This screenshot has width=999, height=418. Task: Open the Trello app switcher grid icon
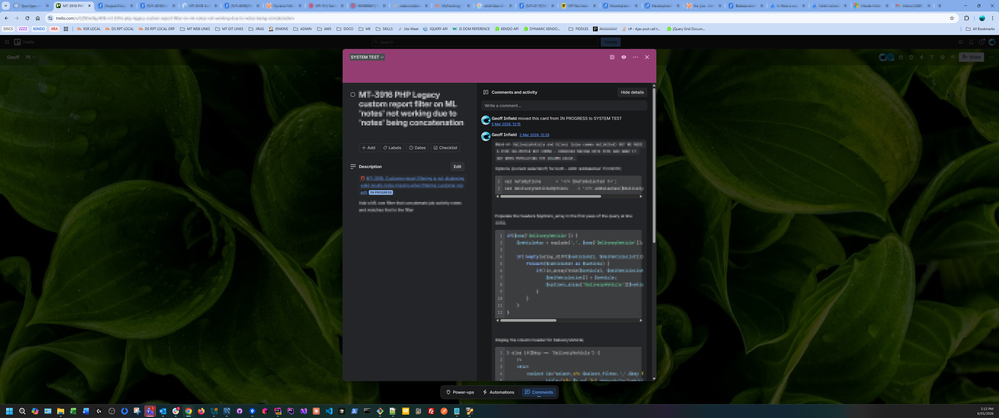[x=7, y=42]
